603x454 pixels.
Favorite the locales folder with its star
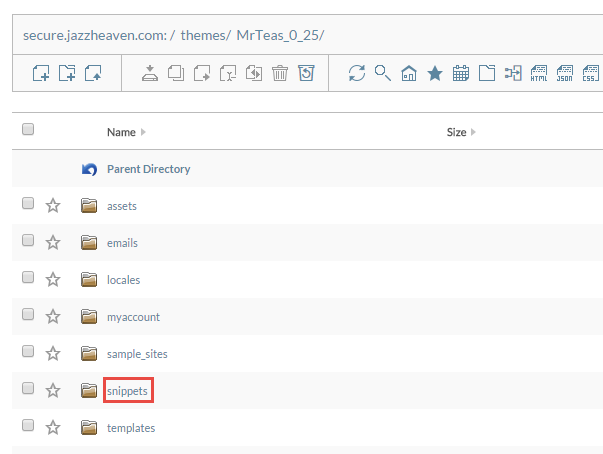tap(53, 279)
